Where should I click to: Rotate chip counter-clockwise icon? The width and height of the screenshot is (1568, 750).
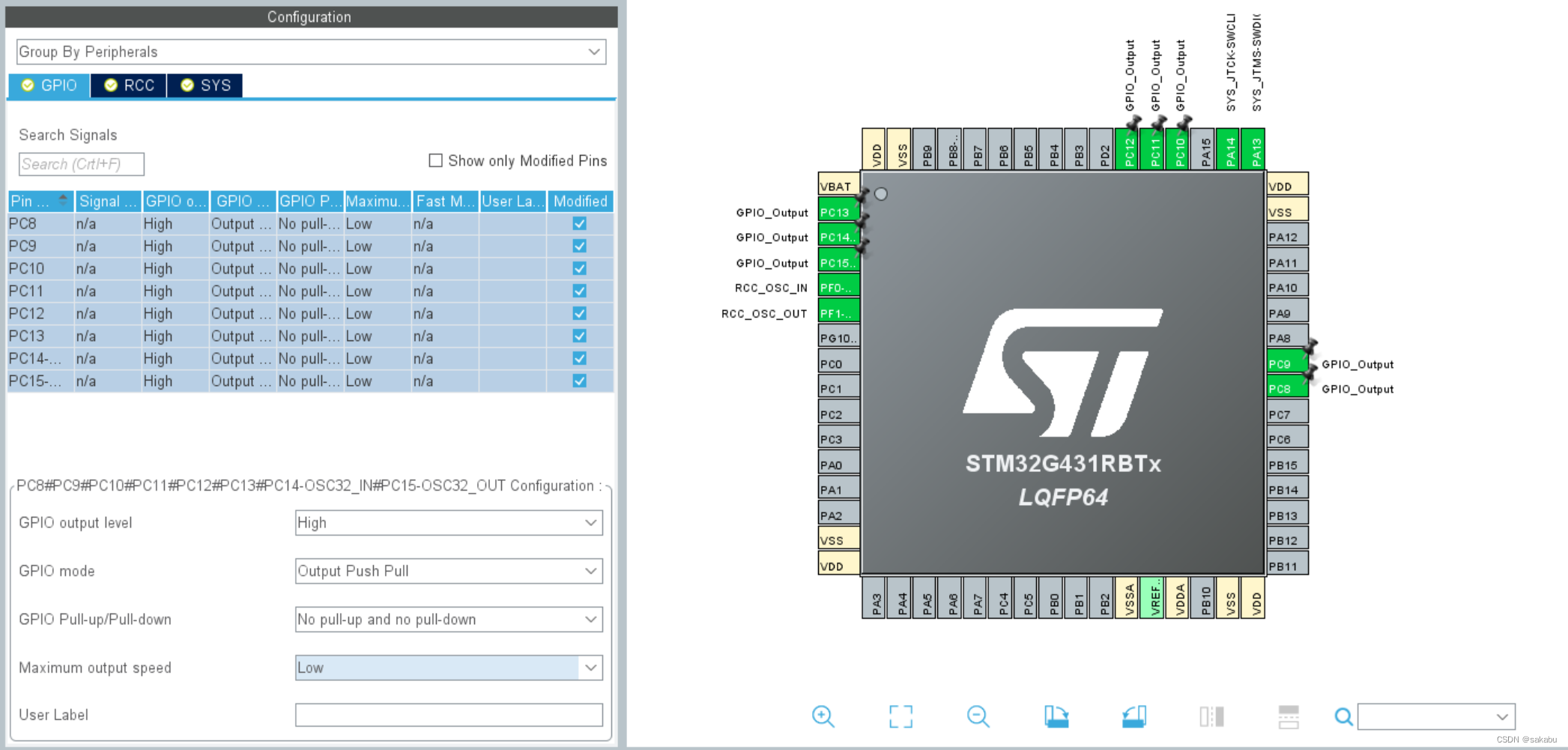[x=1134, y=716]
